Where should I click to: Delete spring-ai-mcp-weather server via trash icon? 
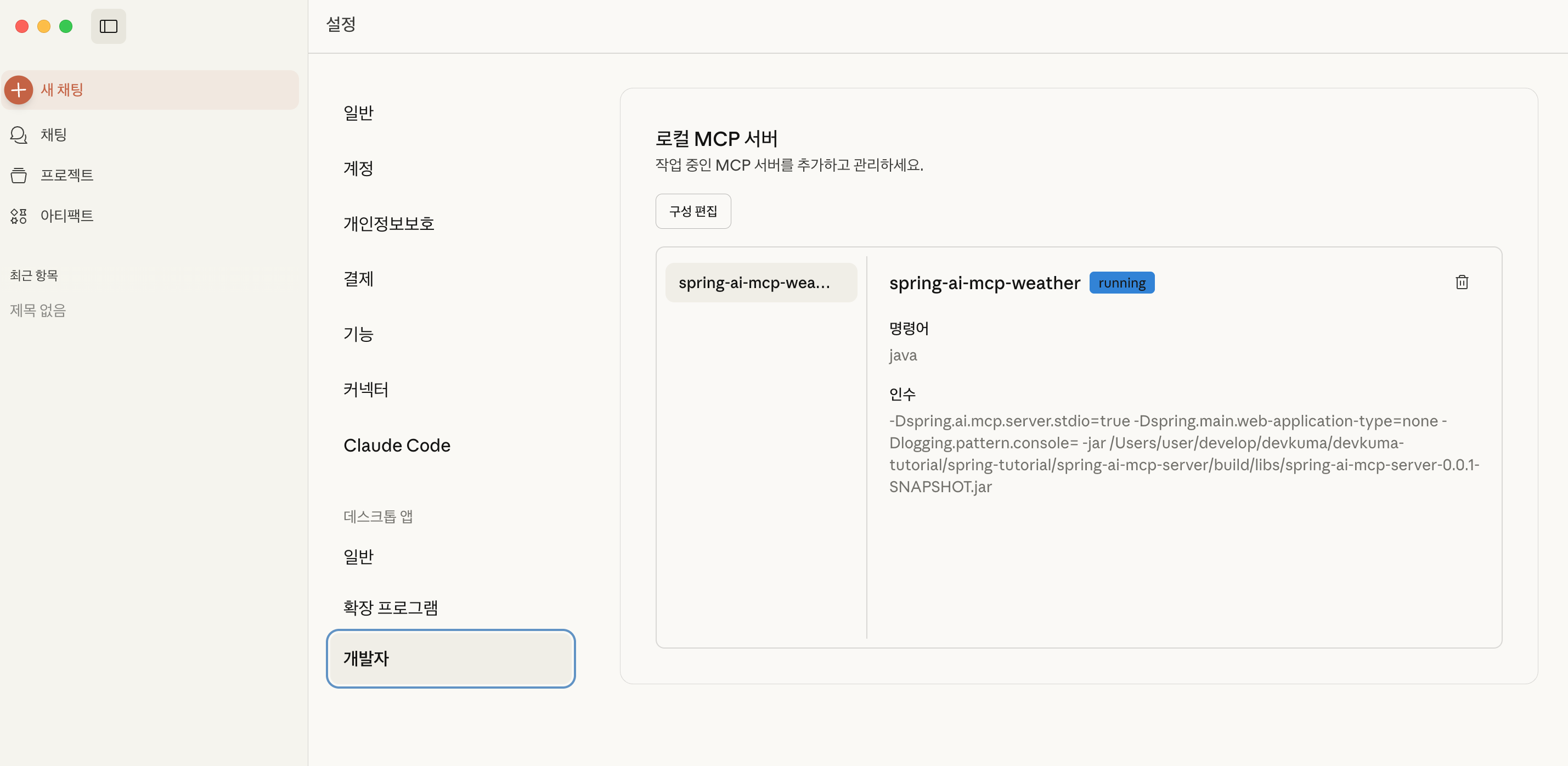tap(1462, 282)
